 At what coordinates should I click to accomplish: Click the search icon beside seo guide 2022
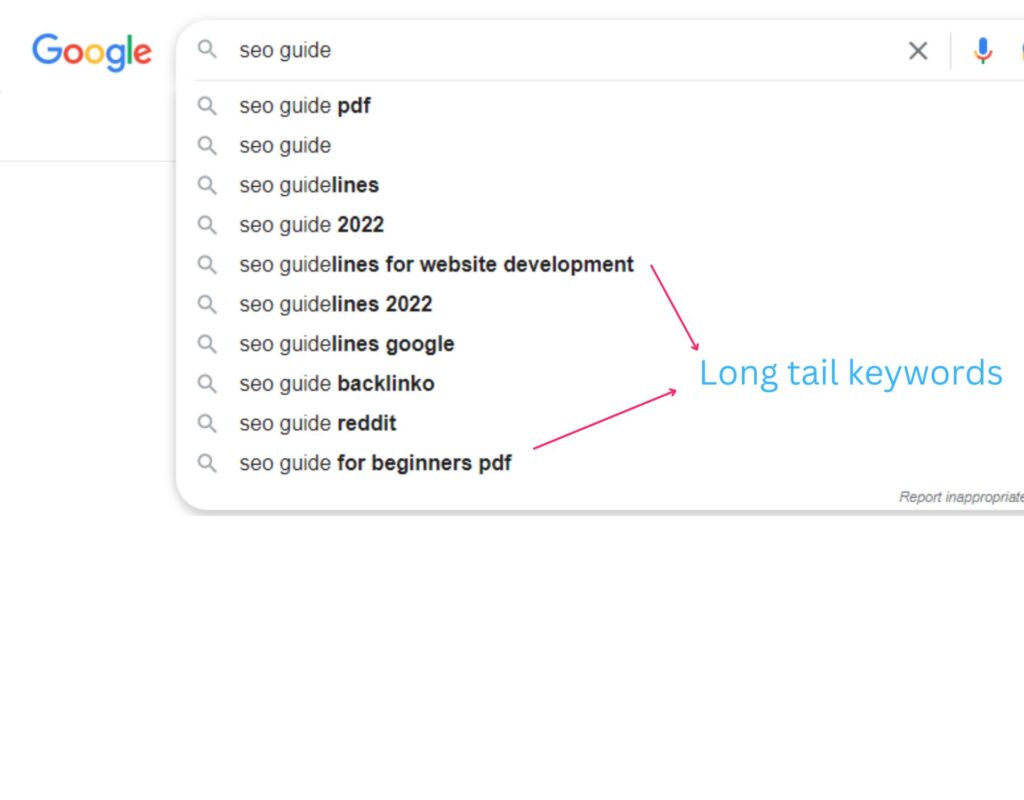tap(207, 224)
